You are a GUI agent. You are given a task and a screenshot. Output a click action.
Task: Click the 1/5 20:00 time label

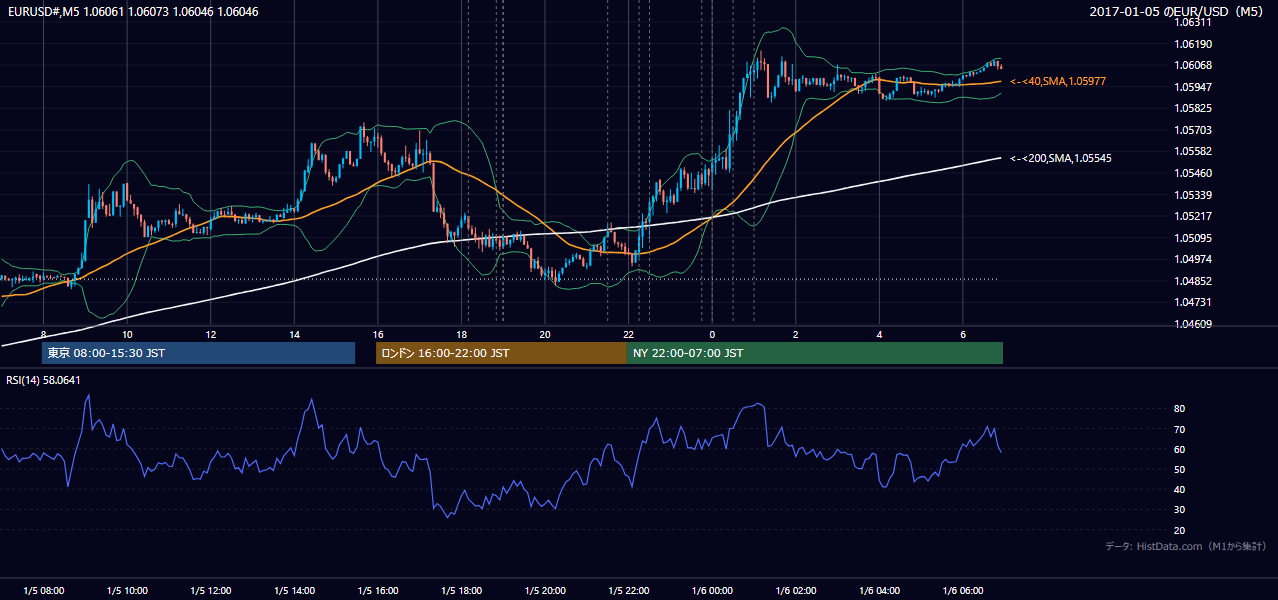click(x=544, y=591)
